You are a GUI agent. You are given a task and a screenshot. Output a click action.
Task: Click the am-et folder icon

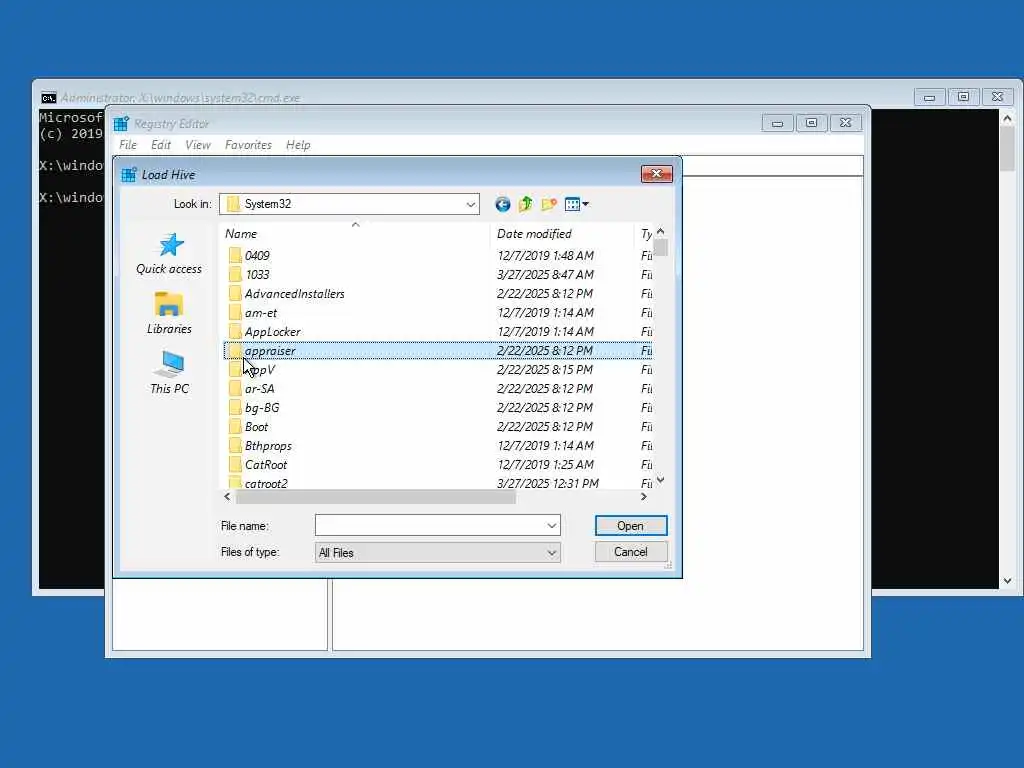pyautogui.click(x=235, y=312)
